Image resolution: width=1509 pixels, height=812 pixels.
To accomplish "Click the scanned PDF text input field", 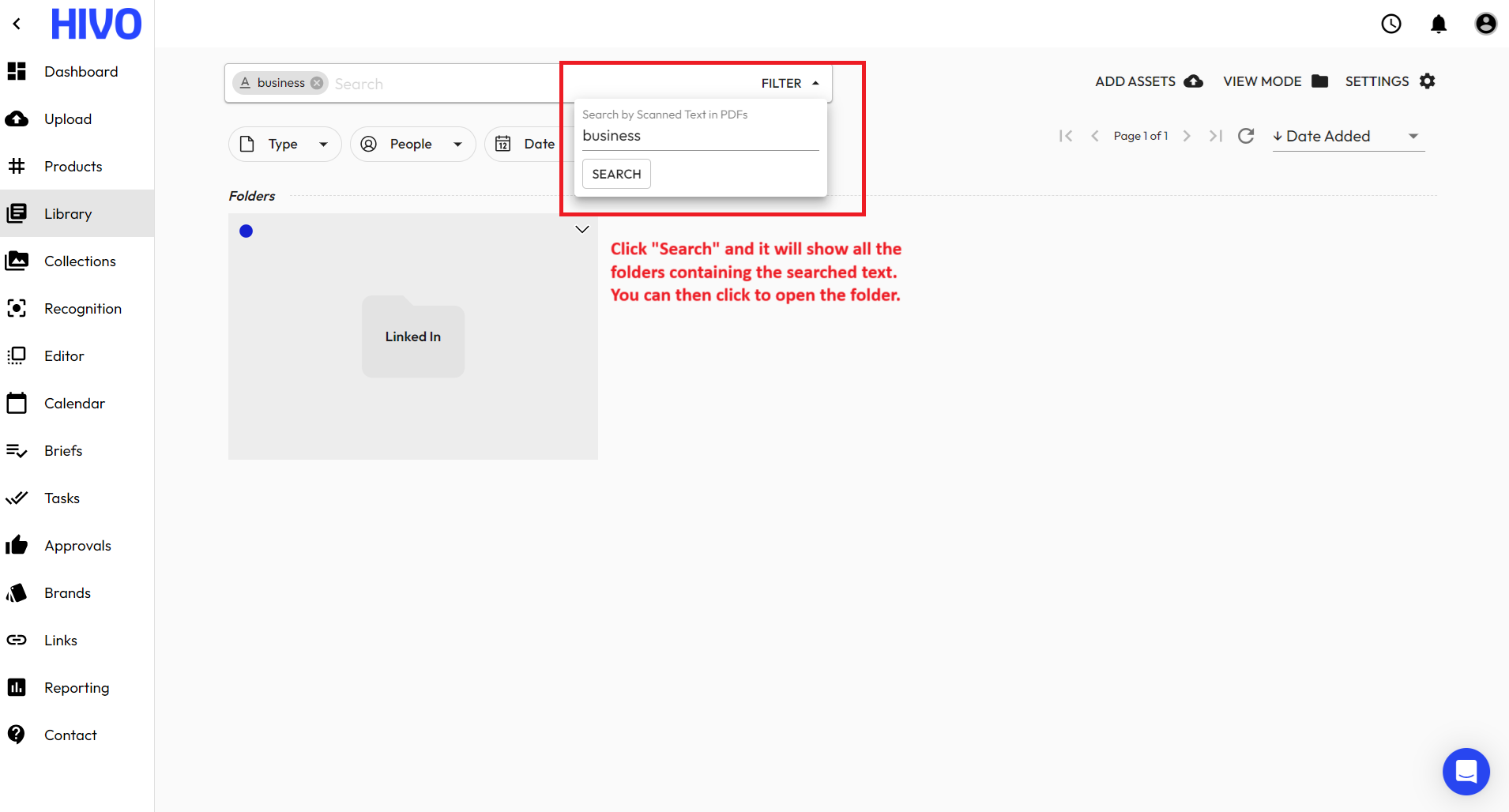I will coord(699,136).
